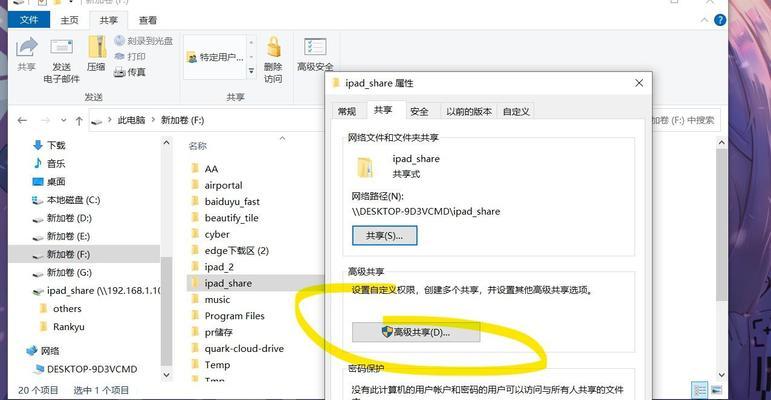Image resolution: width=771 pixels, height=400 pixels.
Task: Collapse the ribbon with the chevron
Action: coord(705,20)
